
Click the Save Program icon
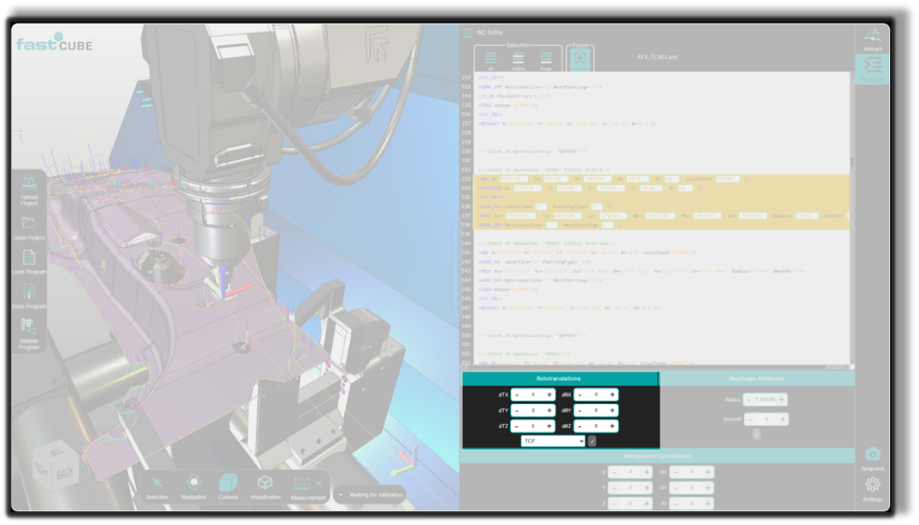click(x=29, y=293)
